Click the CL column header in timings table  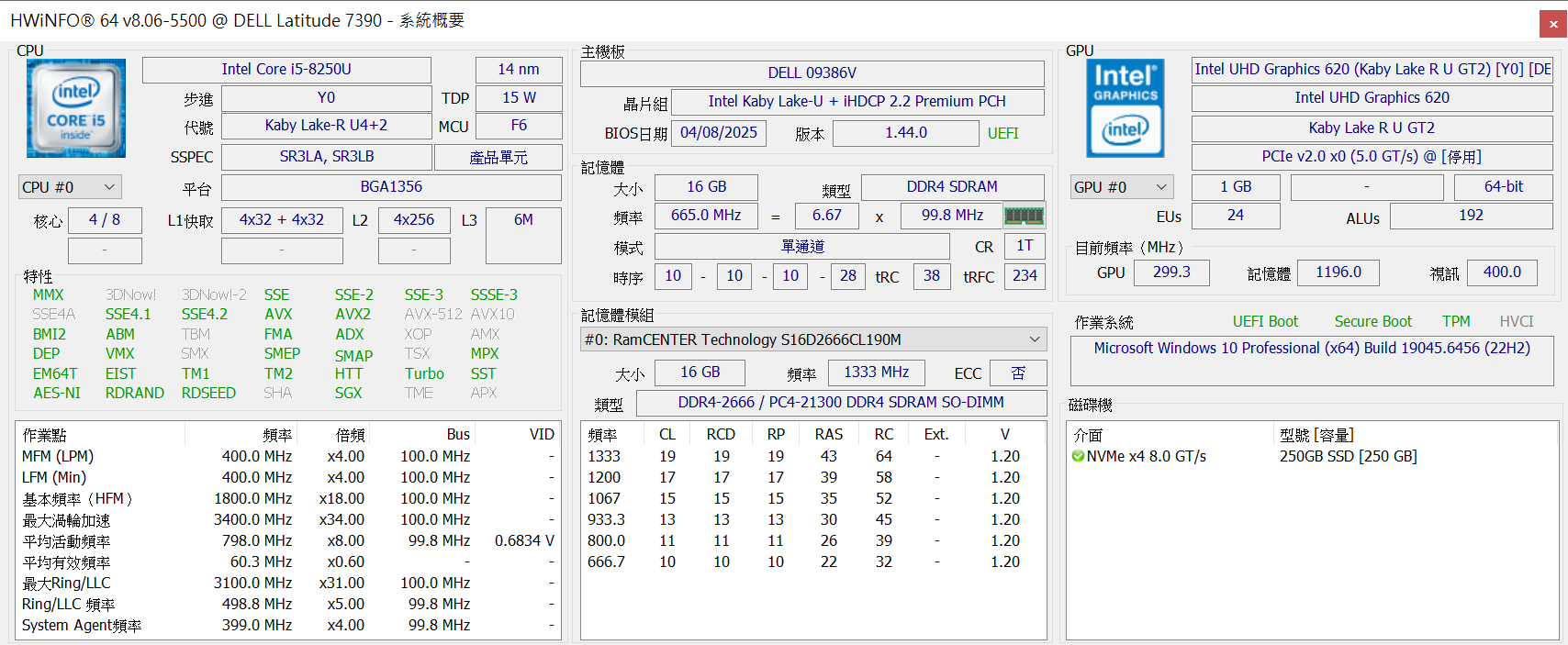[667, 435]
